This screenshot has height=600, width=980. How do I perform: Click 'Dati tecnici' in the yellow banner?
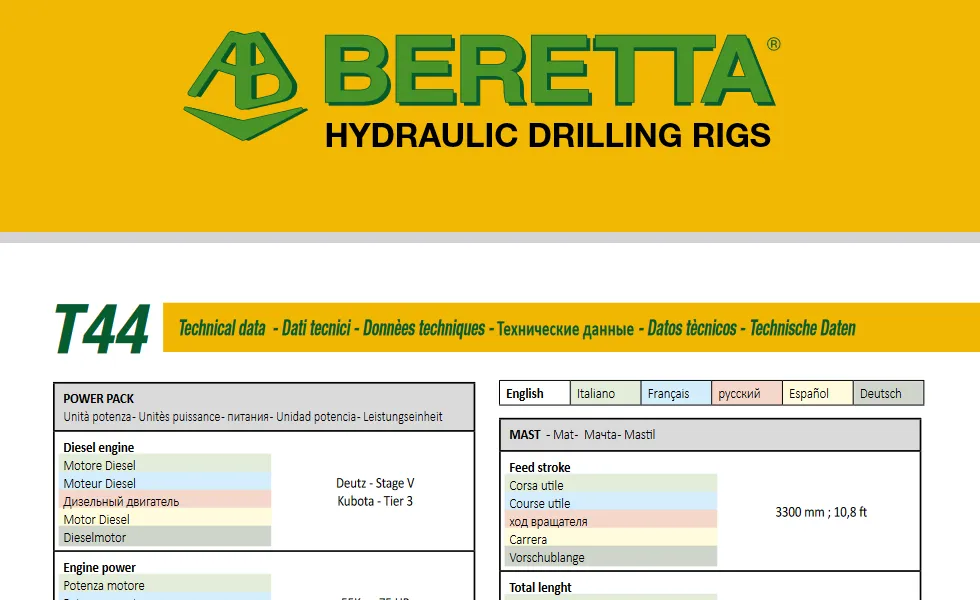tap(316, 328)
